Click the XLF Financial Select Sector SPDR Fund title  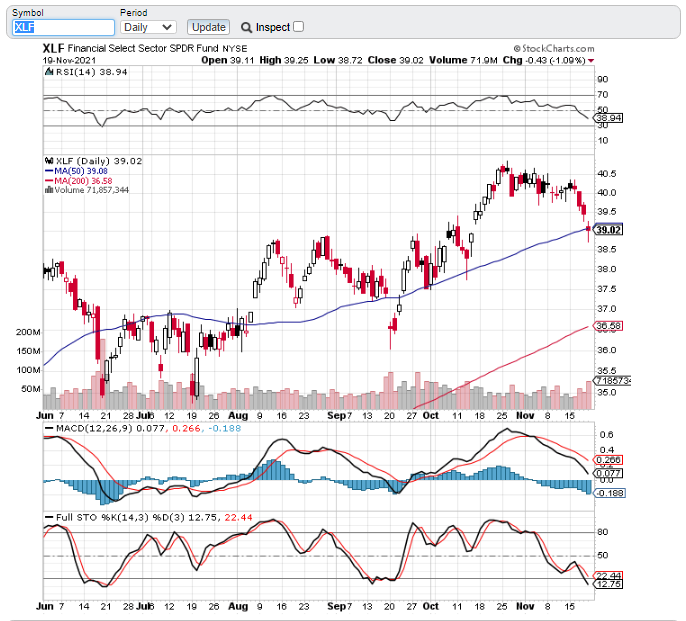(x=145, y=48)
